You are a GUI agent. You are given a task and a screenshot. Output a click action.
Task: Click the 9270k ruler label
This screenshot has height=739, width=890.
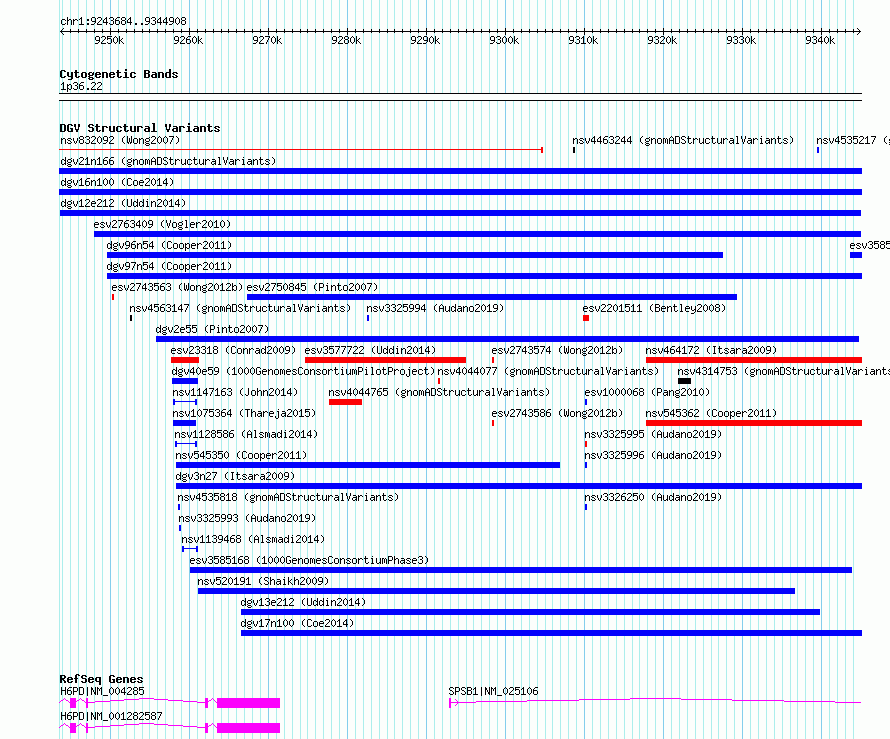tap(267, 40)
